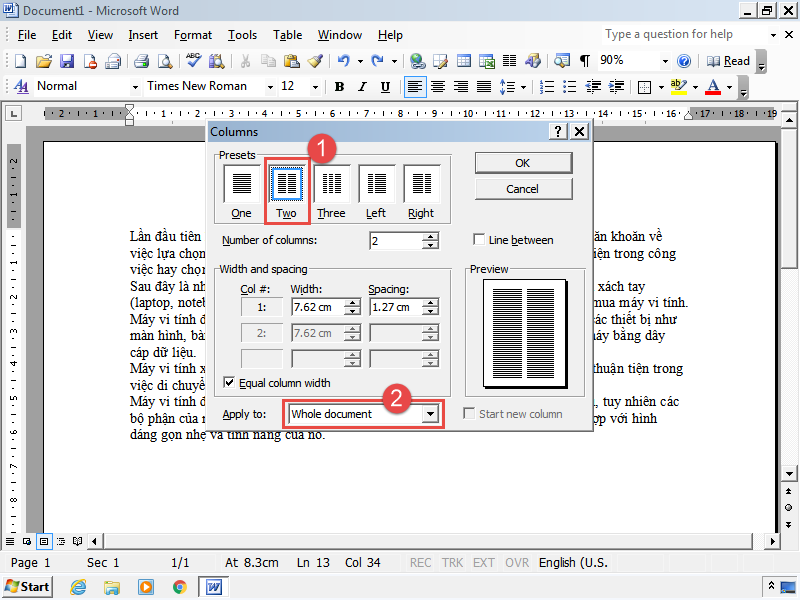Toggle the EXT extend selection indicator

tap(484, 563)
